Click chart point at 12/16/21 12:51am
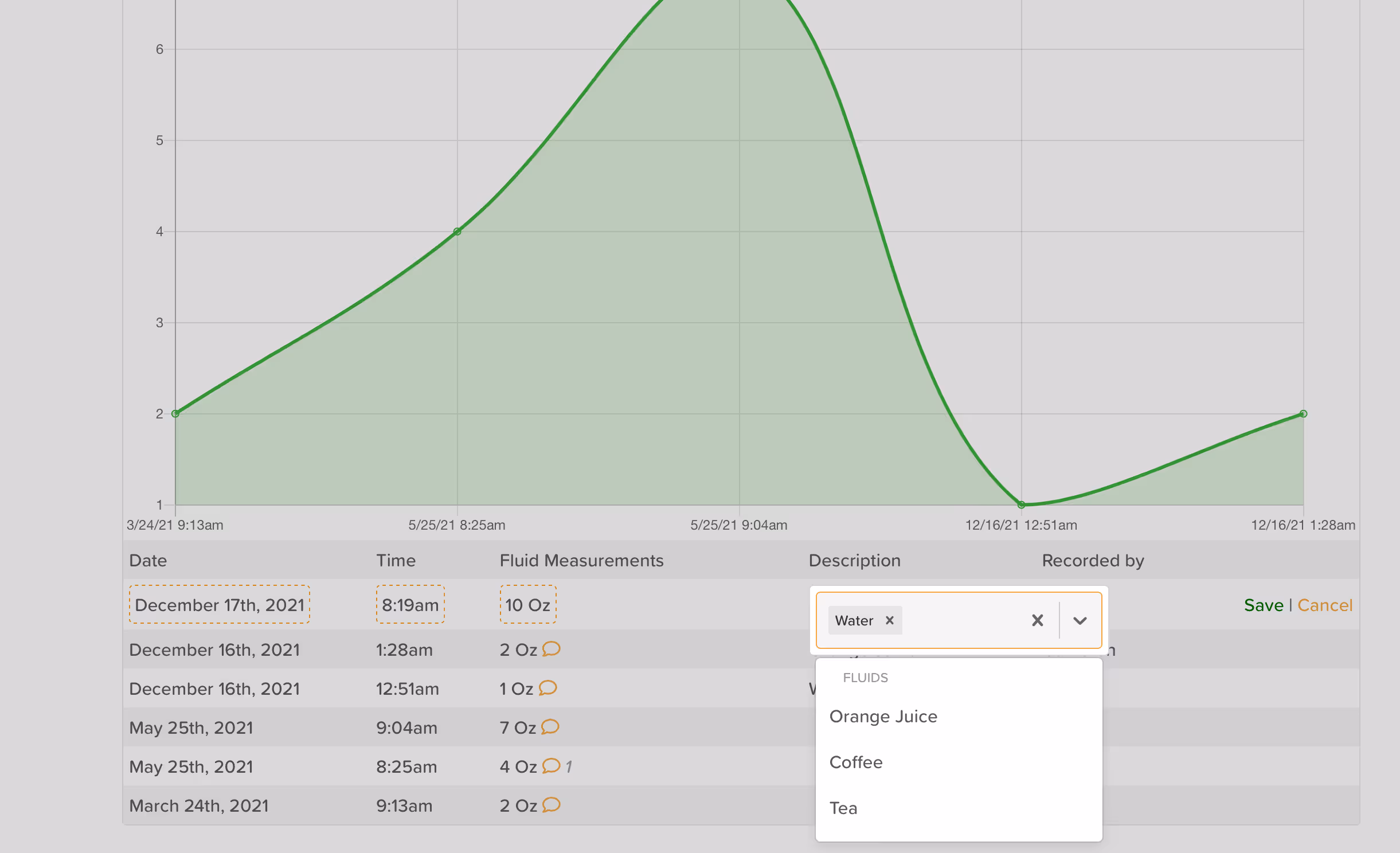 (1021, 505)
